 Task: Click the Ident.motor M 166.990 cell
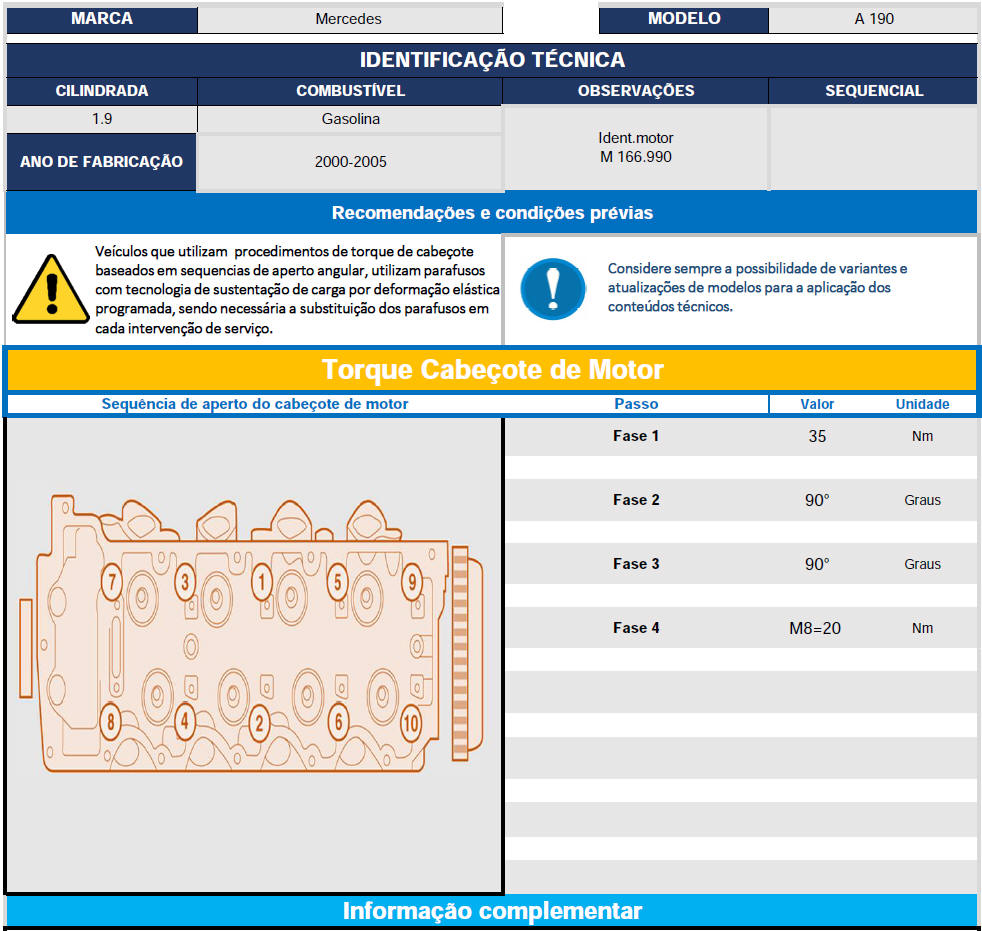tap(636, 147)
